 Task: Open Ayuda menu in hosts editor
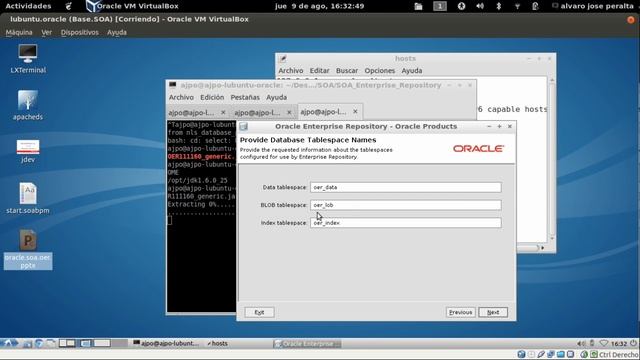tap(412, 71)
